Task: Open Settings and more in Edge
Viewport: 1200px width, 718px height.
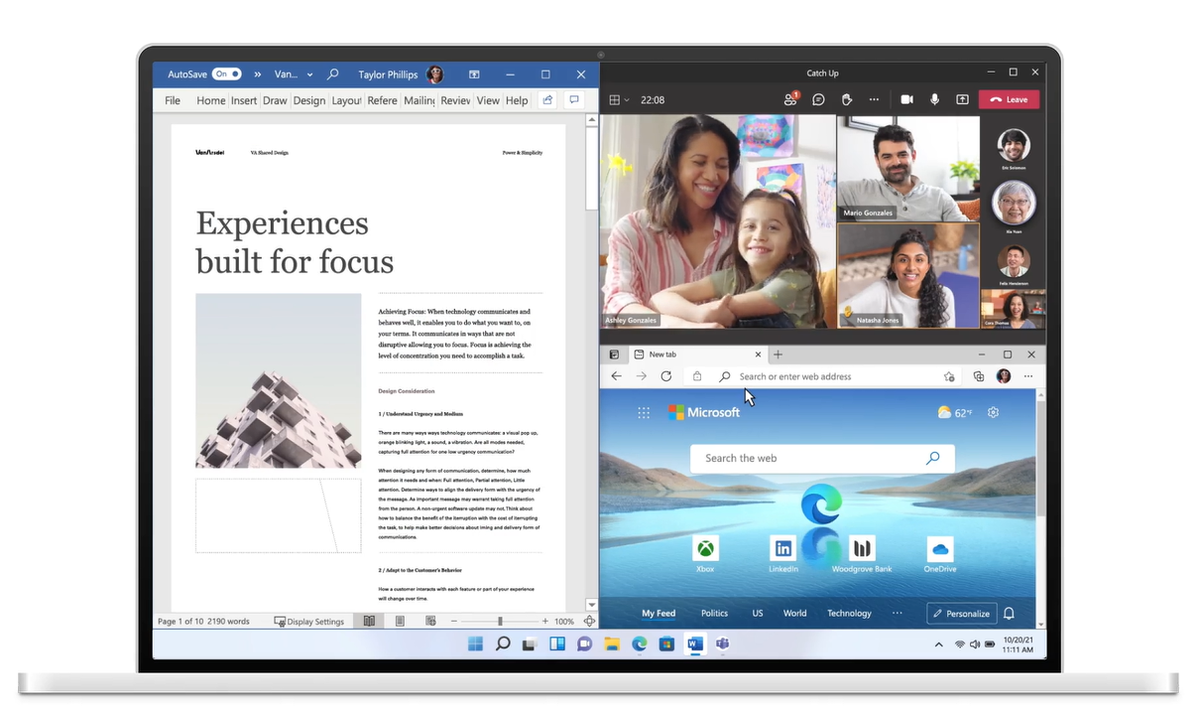Action: 1028,376
